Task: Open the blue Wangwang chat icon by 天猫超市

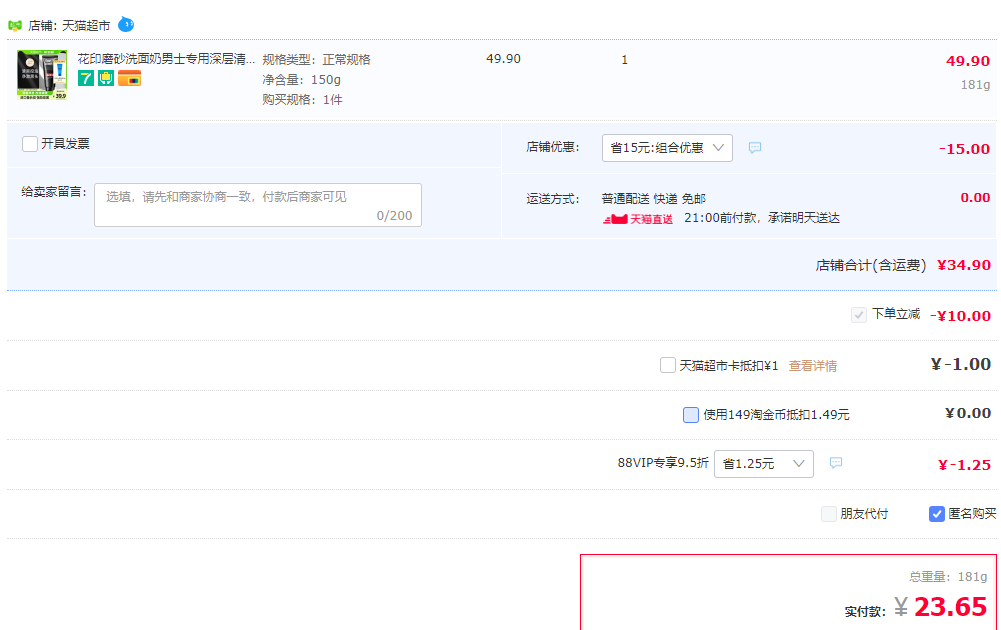Action: point(126,25)
